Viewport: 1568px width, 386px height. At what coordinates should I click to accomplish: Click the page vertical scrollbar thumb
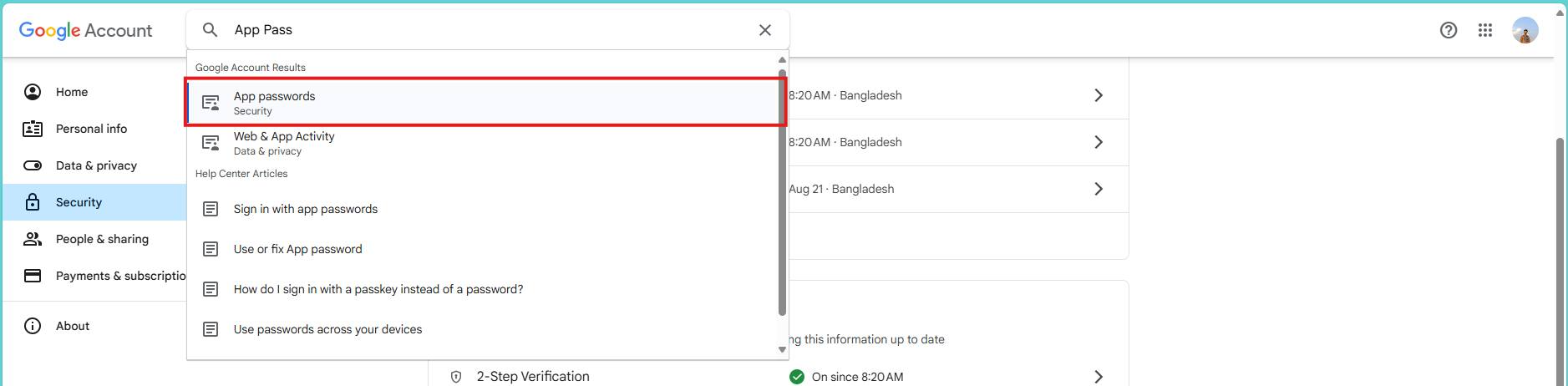(x=1560, y=259)
